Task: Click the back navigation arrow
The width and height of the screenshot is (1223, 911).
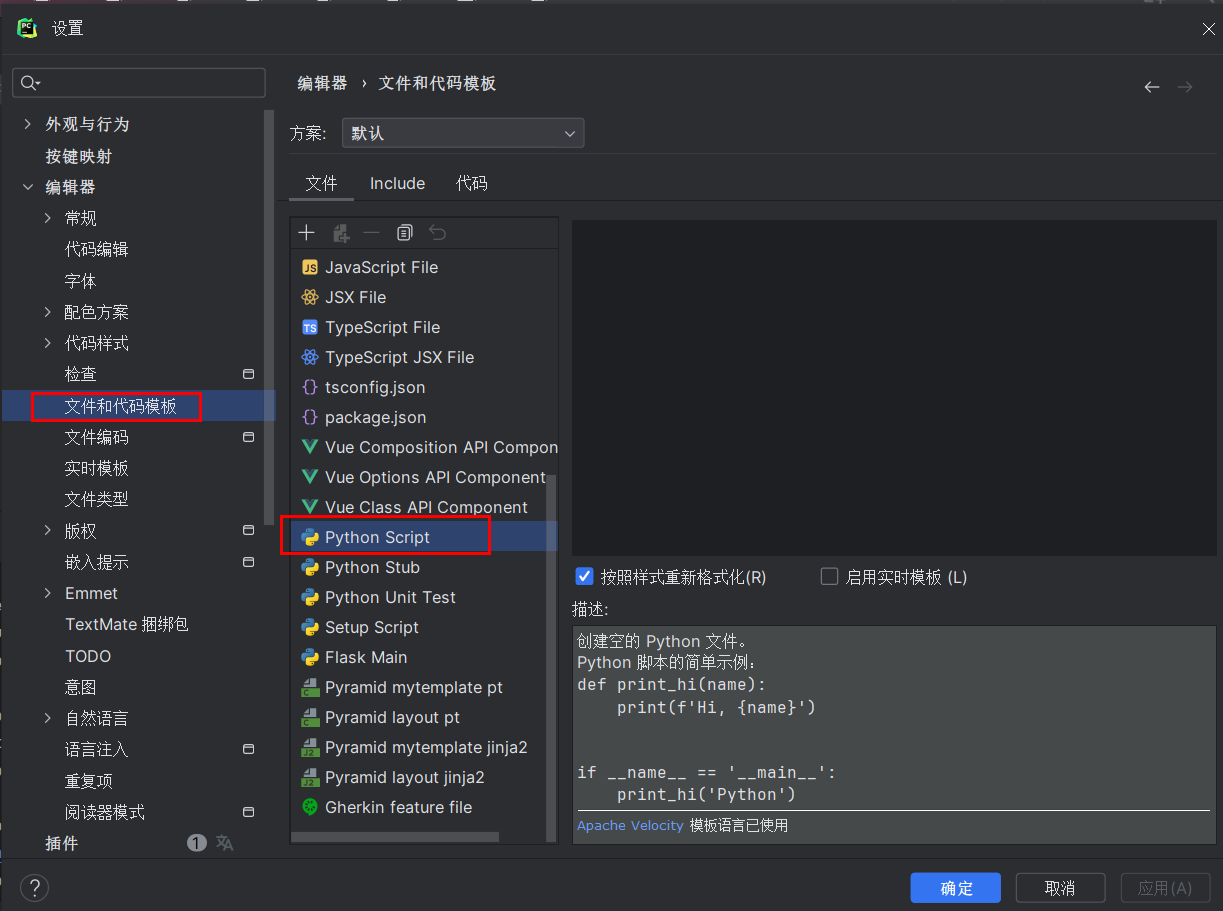Action: pos(1152,87)
